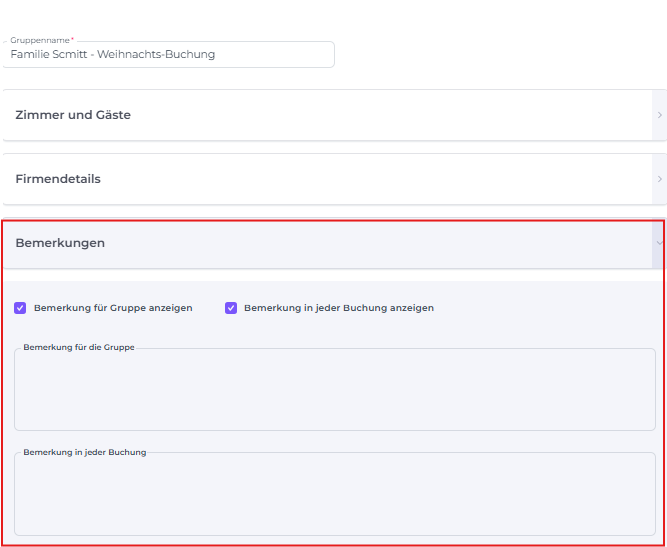The width and height of the screenshot is (667, 547).
Task: Expand the Firmendetails section
Action: click(330, 179)
